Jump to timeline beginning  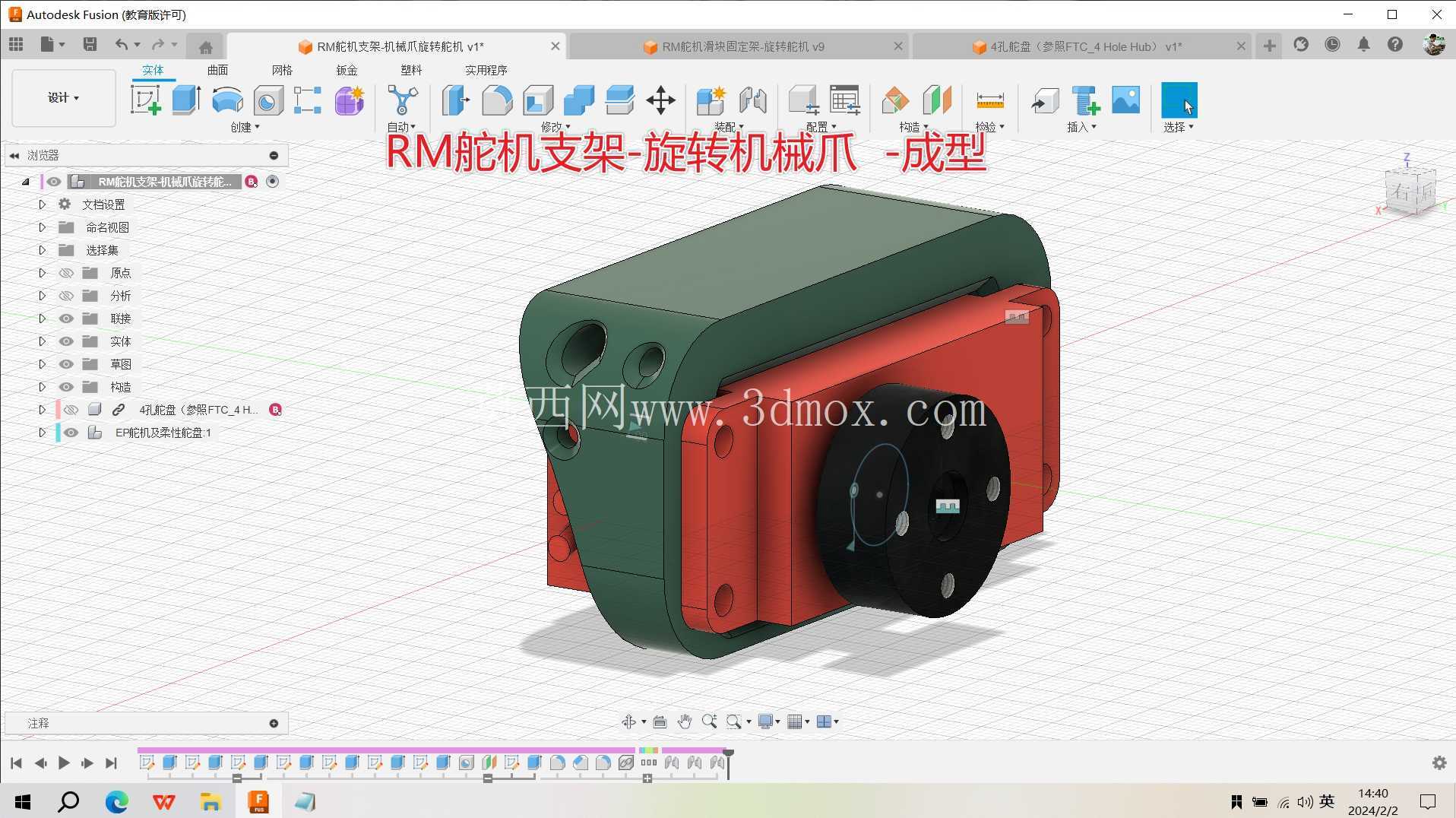coord(17,763)
